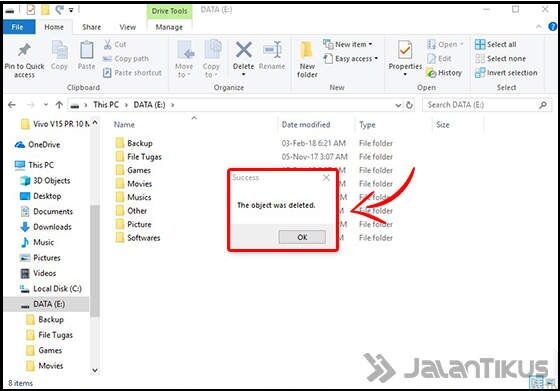Click Paste shortcut command

[132, 73]
